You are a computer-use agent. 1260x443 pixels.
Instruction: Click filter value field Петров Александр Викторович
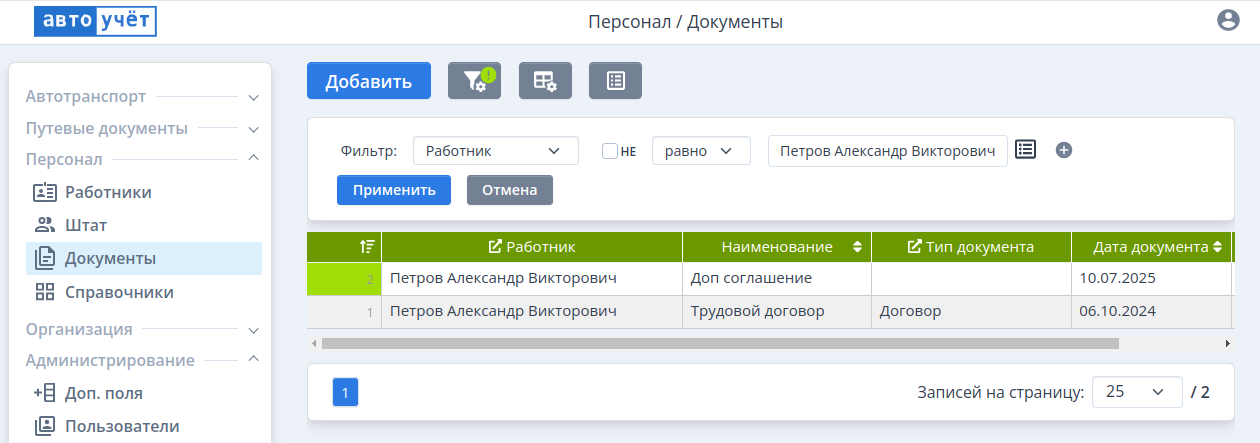coord(887,151)
